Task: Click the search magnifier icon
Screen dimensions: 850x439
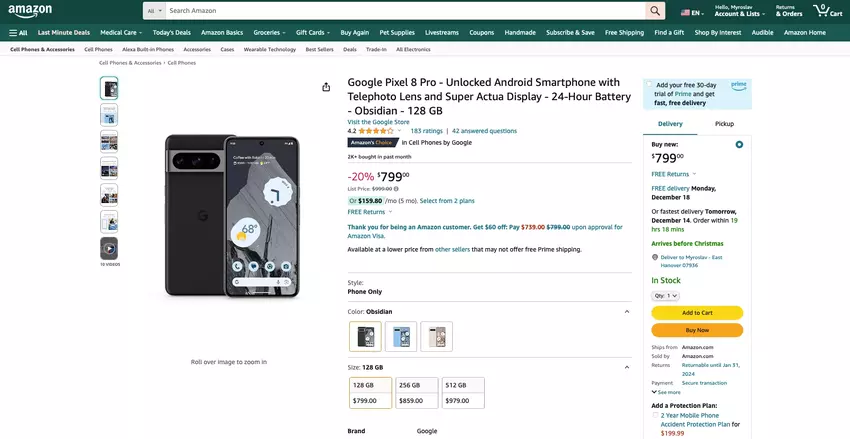Action: [x=655, y=11]
